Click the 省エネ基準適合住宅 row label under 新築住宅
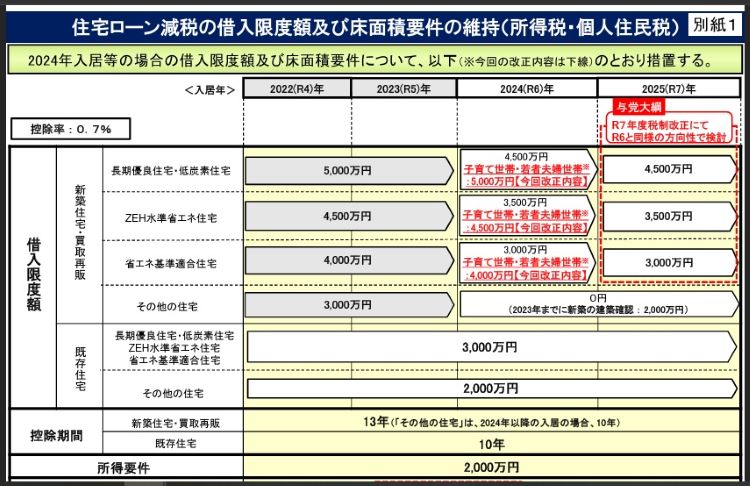 pyautogui.click(x=171, y=264)
